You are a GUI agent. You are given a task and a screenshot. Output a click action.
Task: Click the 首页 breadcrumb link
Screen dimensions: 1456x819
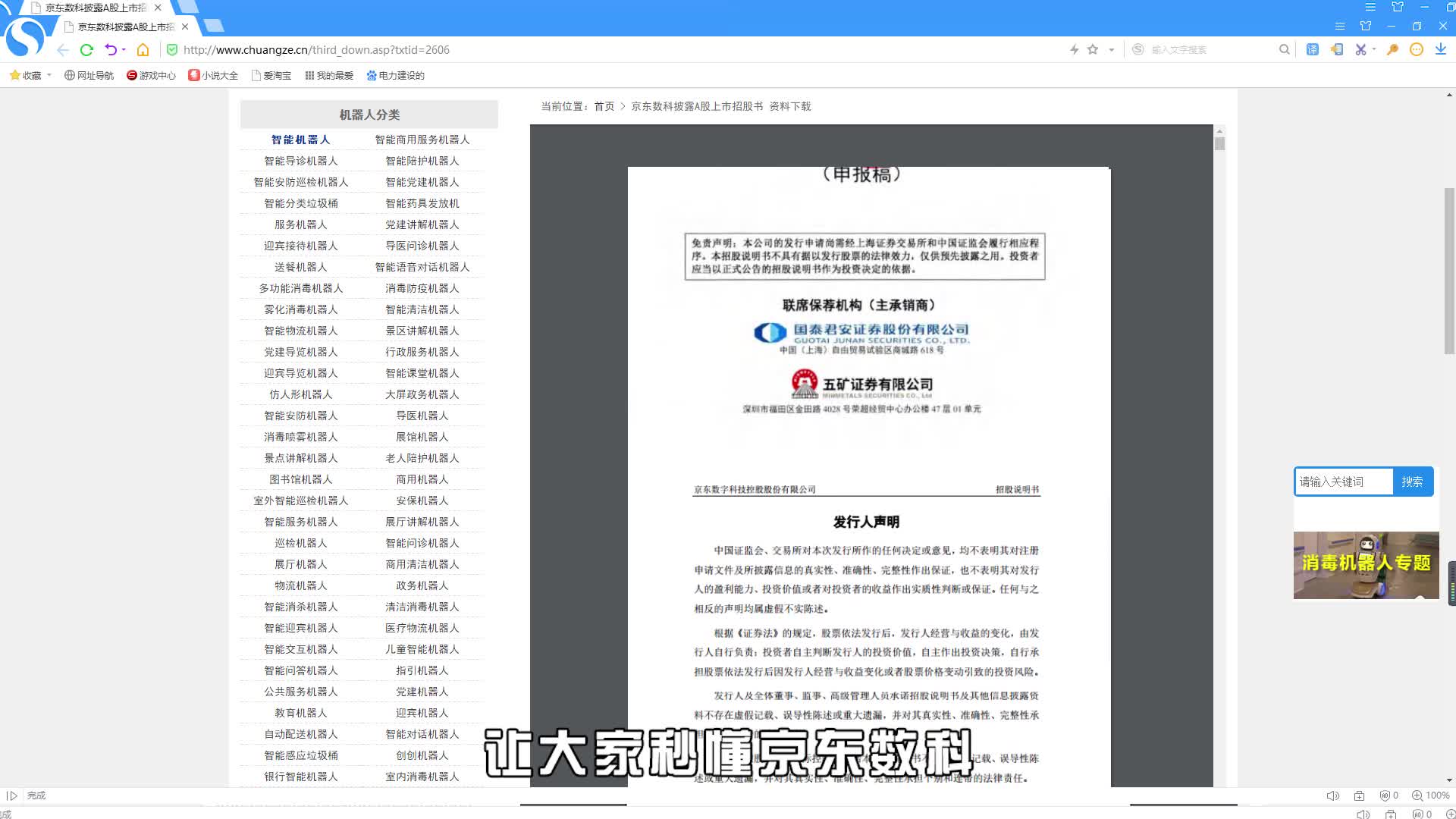[604, 106]
